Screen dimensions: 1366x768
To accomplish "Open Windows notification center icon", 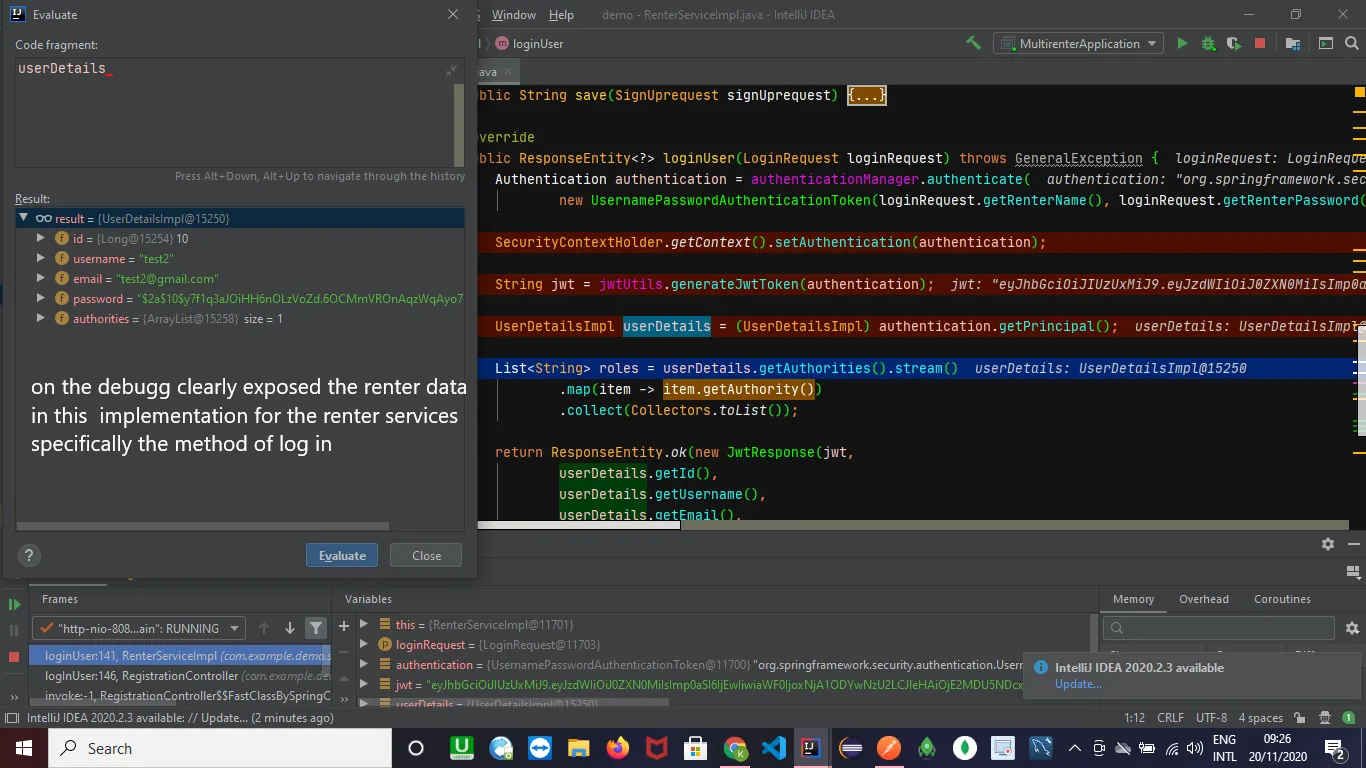I will pos(1334,748).
